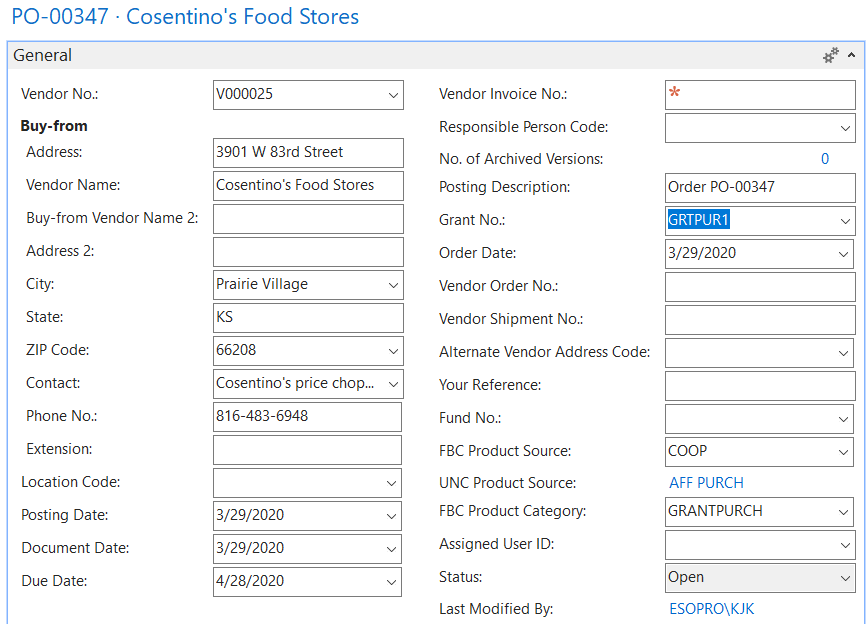Image resolution: width=867 pixels, height=624 pixels.
Task: Focus the Vendor Order No. field
Action: pyautogui.click(x=760, y=287)
